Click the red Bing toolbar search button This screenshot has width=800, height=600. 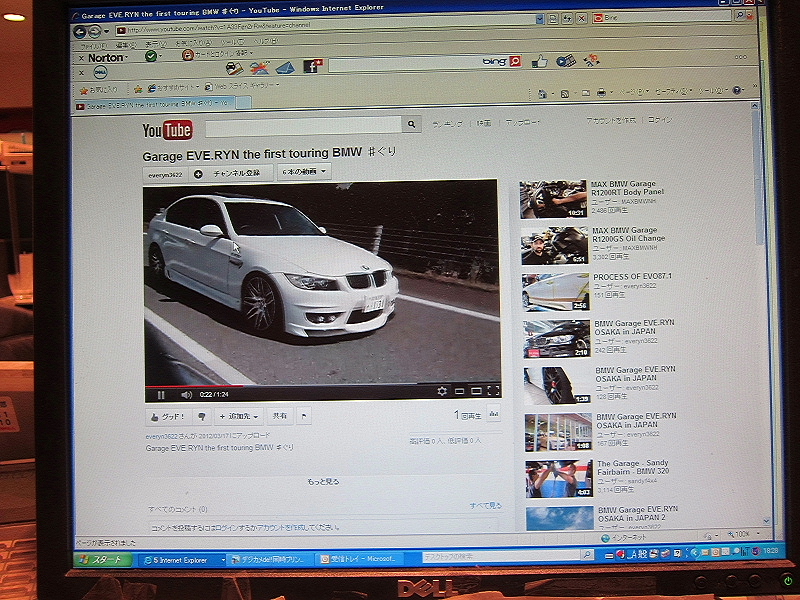click(x=515, y=61)
